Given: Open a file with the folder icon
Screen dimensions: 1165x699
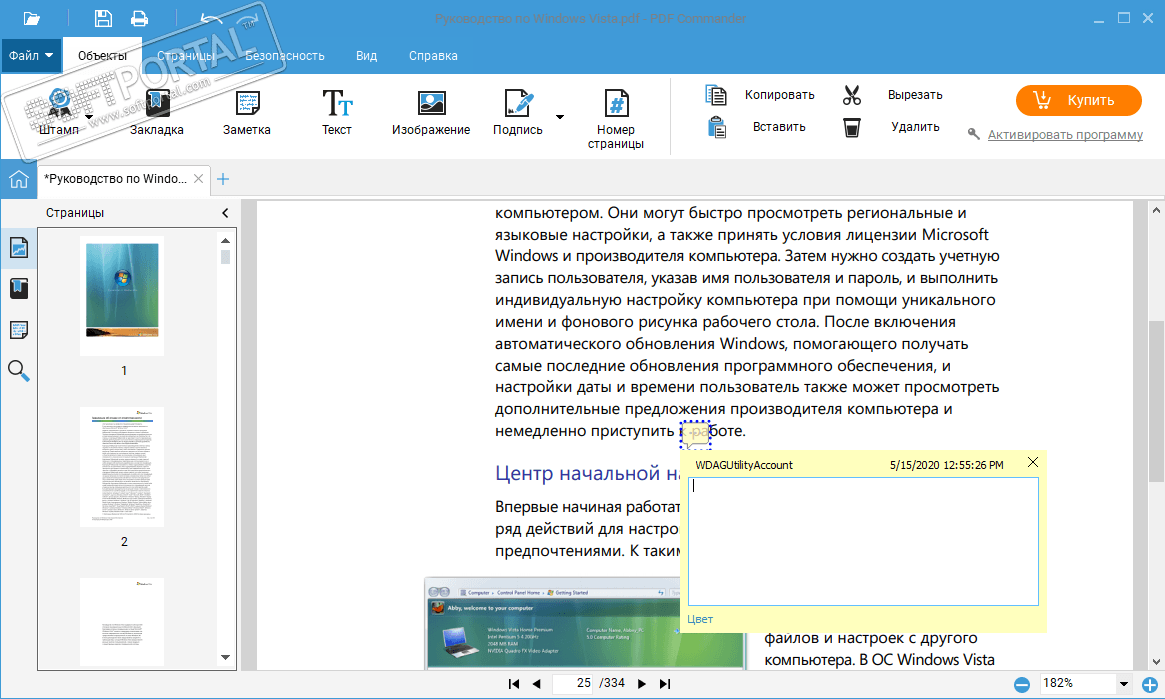Looking at the screenshot, I should [31, 19].
